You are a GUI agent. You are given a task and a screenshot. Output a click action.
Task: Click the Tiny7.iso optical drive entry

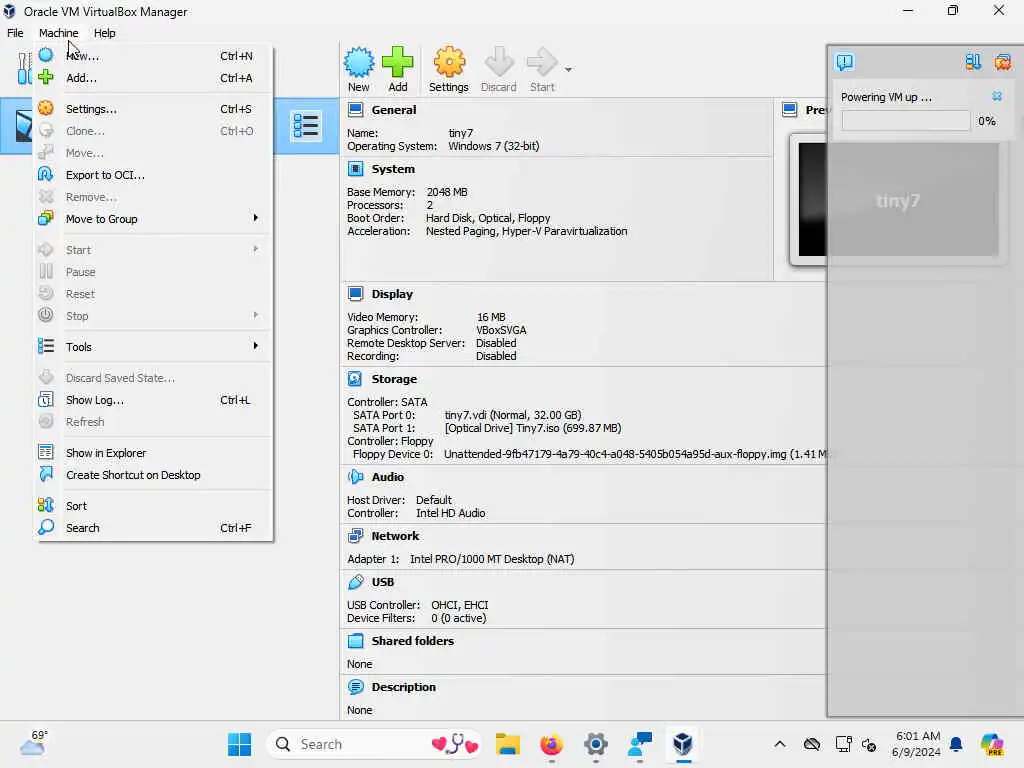coord(533,428)
